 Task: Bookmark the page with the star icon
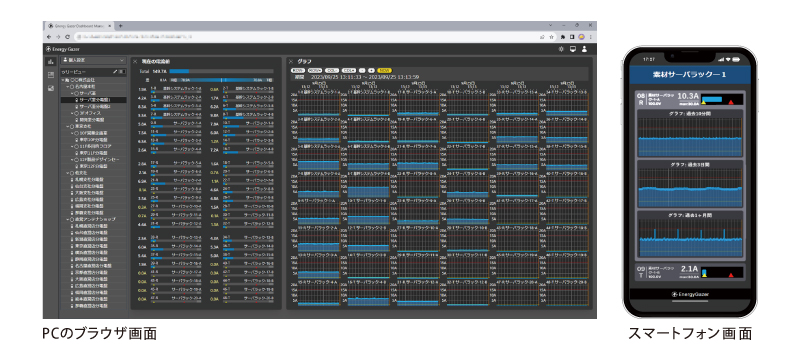click(x=552, y=37)
